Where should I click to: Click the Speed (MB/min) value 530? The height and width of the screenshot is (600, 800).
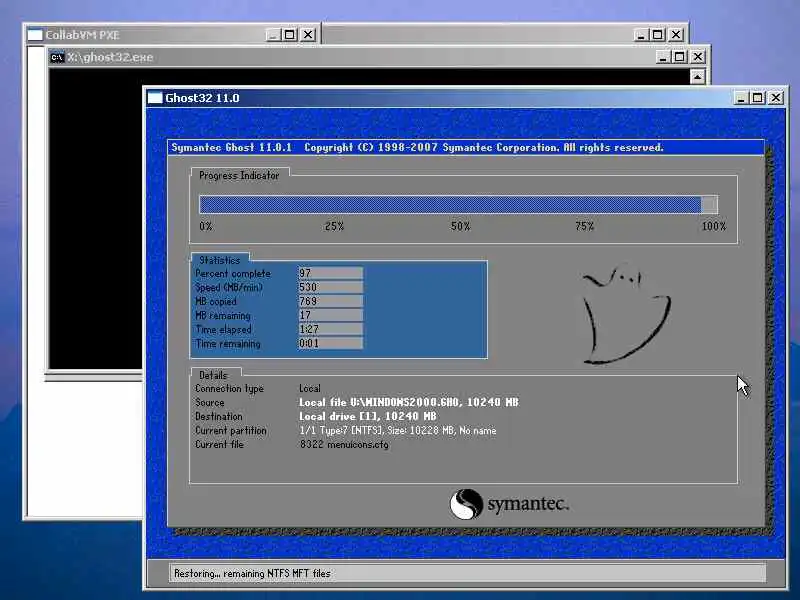[x=330, y=287]
